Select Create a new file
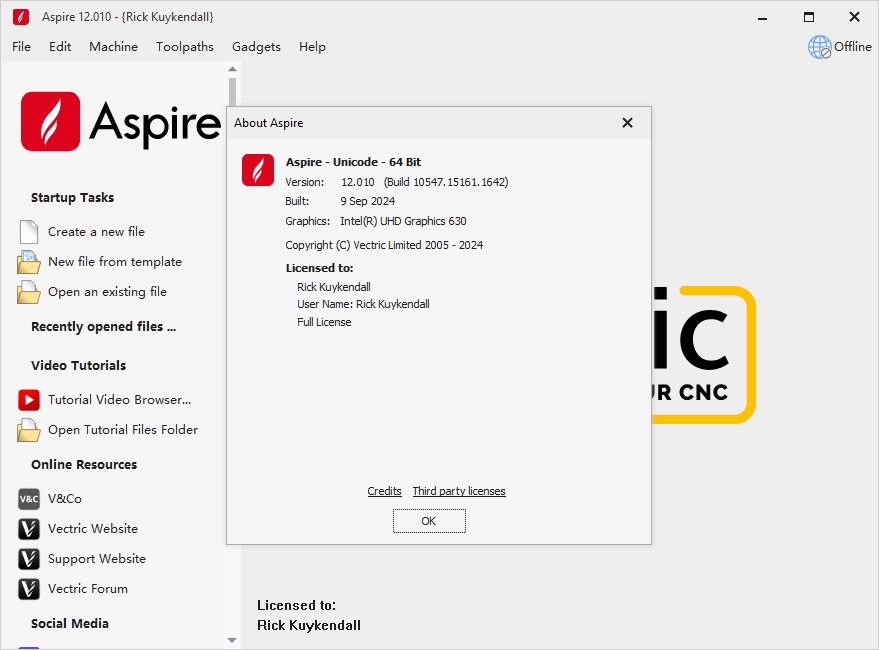The image size is (879, 650). (x=96, y=232)
